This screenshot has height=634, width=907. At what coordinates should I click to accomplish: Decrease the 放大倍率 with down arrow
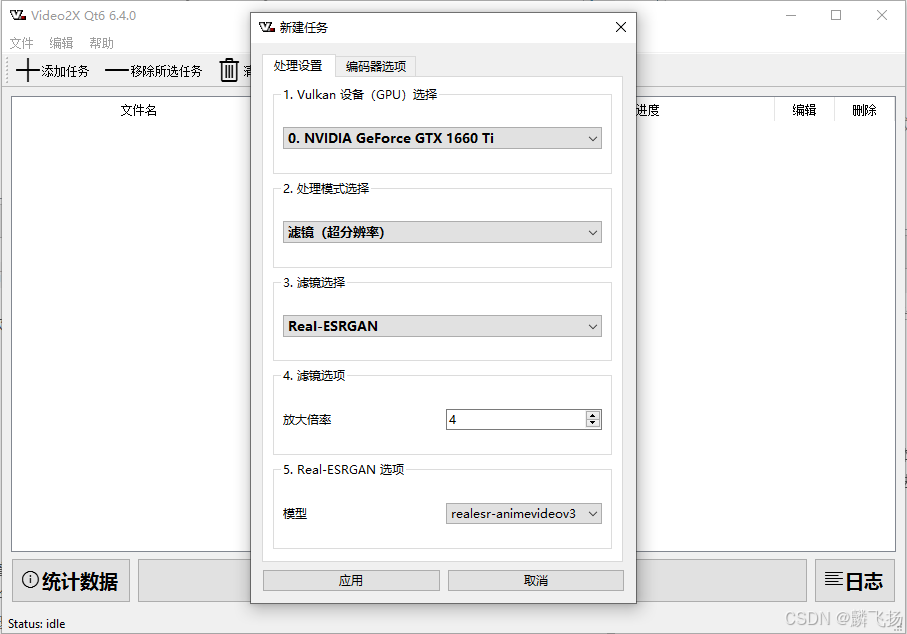(592, 423)
